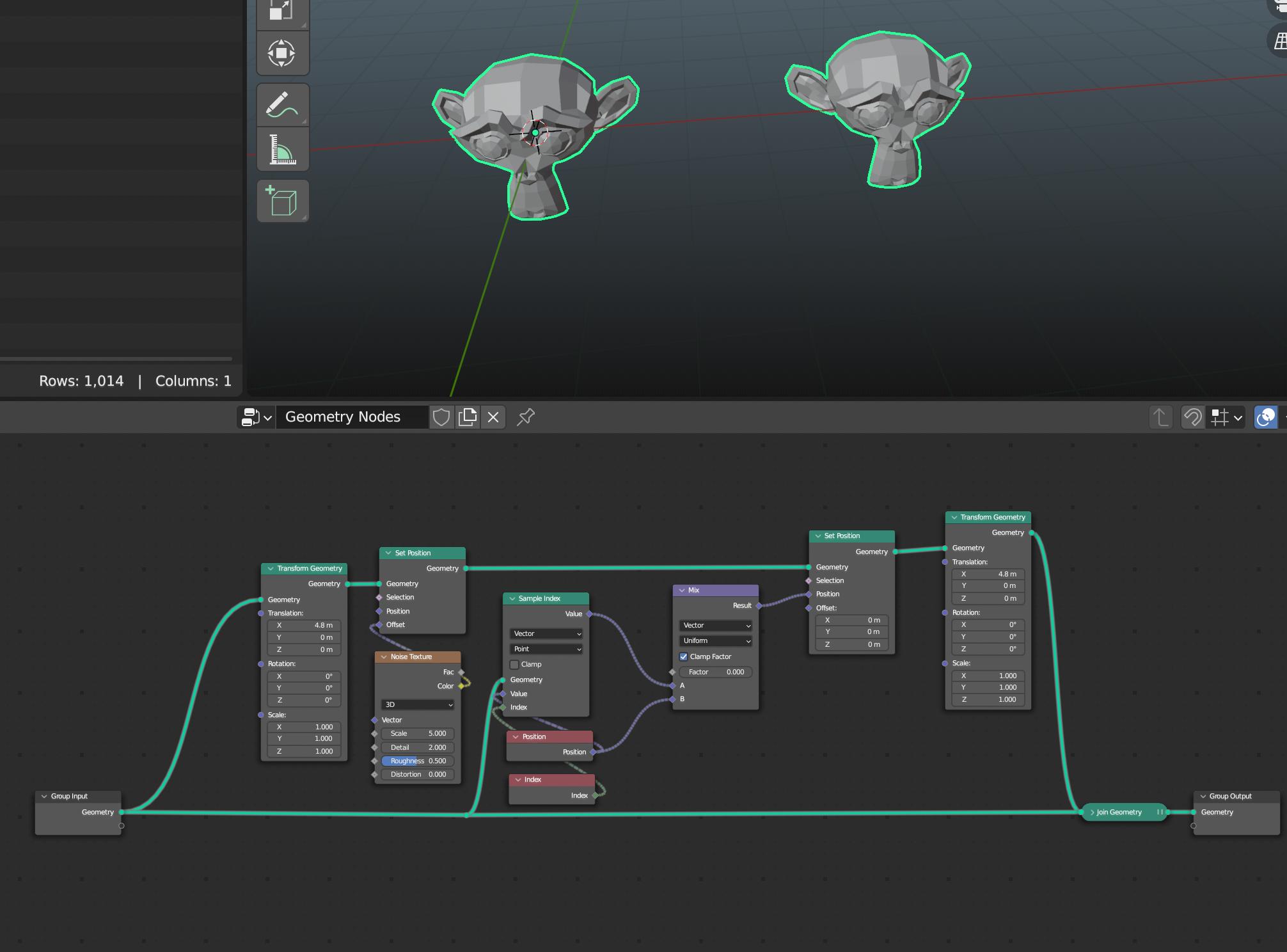The height and width of the screenshot is (952, 1287).
Task: Open the snap settings grid dropdown
Action: coord(1226,417)
